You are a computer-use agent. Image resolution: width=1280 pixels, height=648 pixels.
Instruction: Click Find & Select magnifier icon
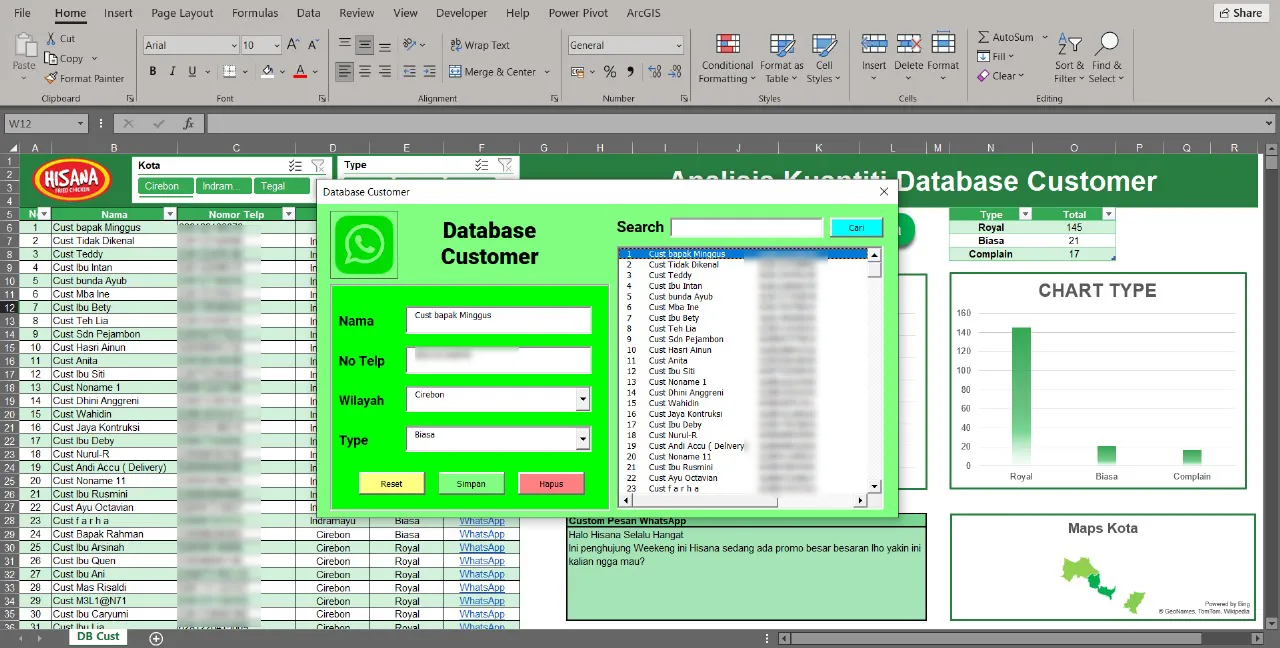click(1106, 45)
